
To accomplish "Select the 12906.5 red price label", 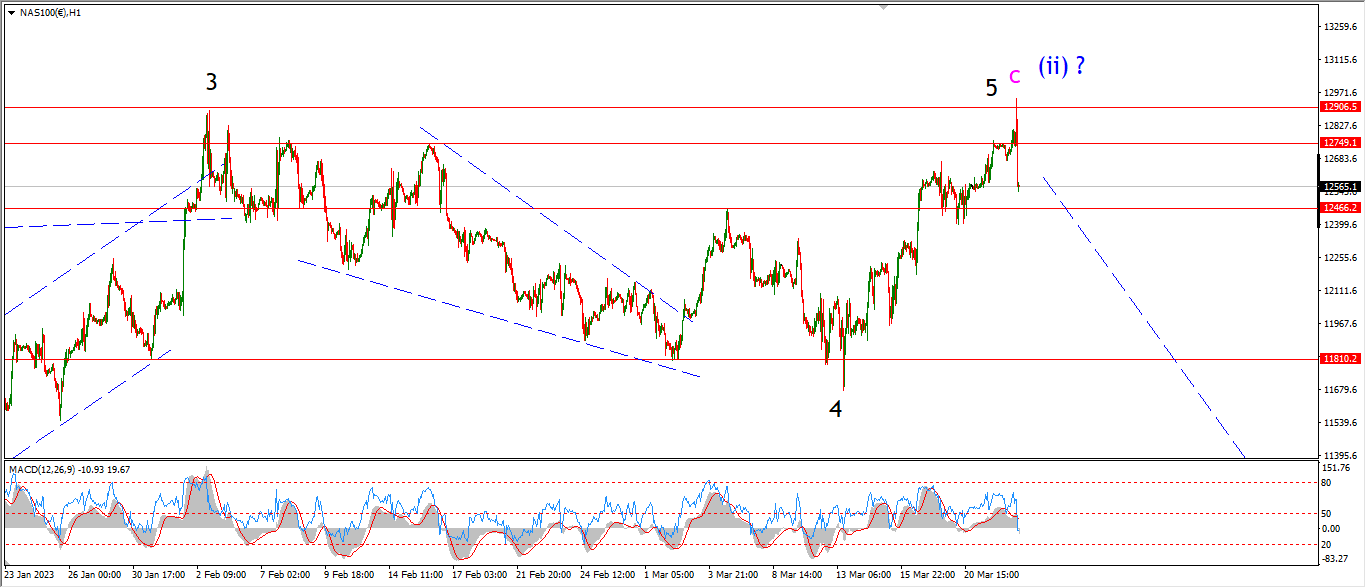I will coord(1340,106).
